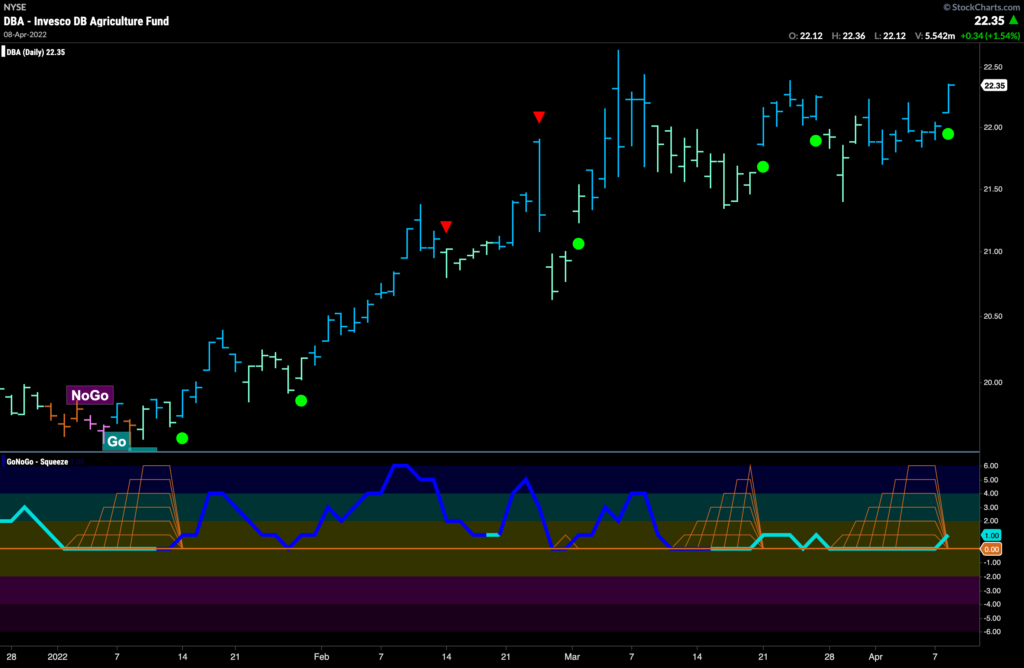Click the chart title DBA - Invesco DB Agriculture Fund
This screenshot has height=668, width=1024.
pos(86,21)
